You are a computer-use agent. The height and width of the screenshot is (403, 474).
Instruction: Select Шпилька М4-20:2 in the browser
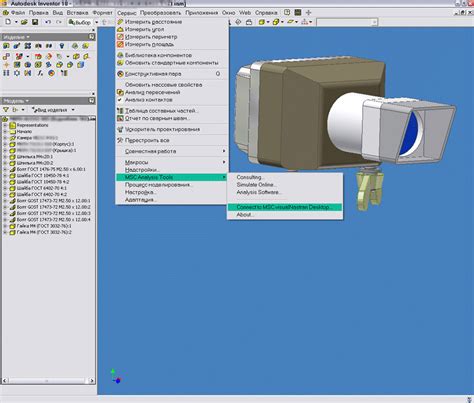click(x=35, y=163)
